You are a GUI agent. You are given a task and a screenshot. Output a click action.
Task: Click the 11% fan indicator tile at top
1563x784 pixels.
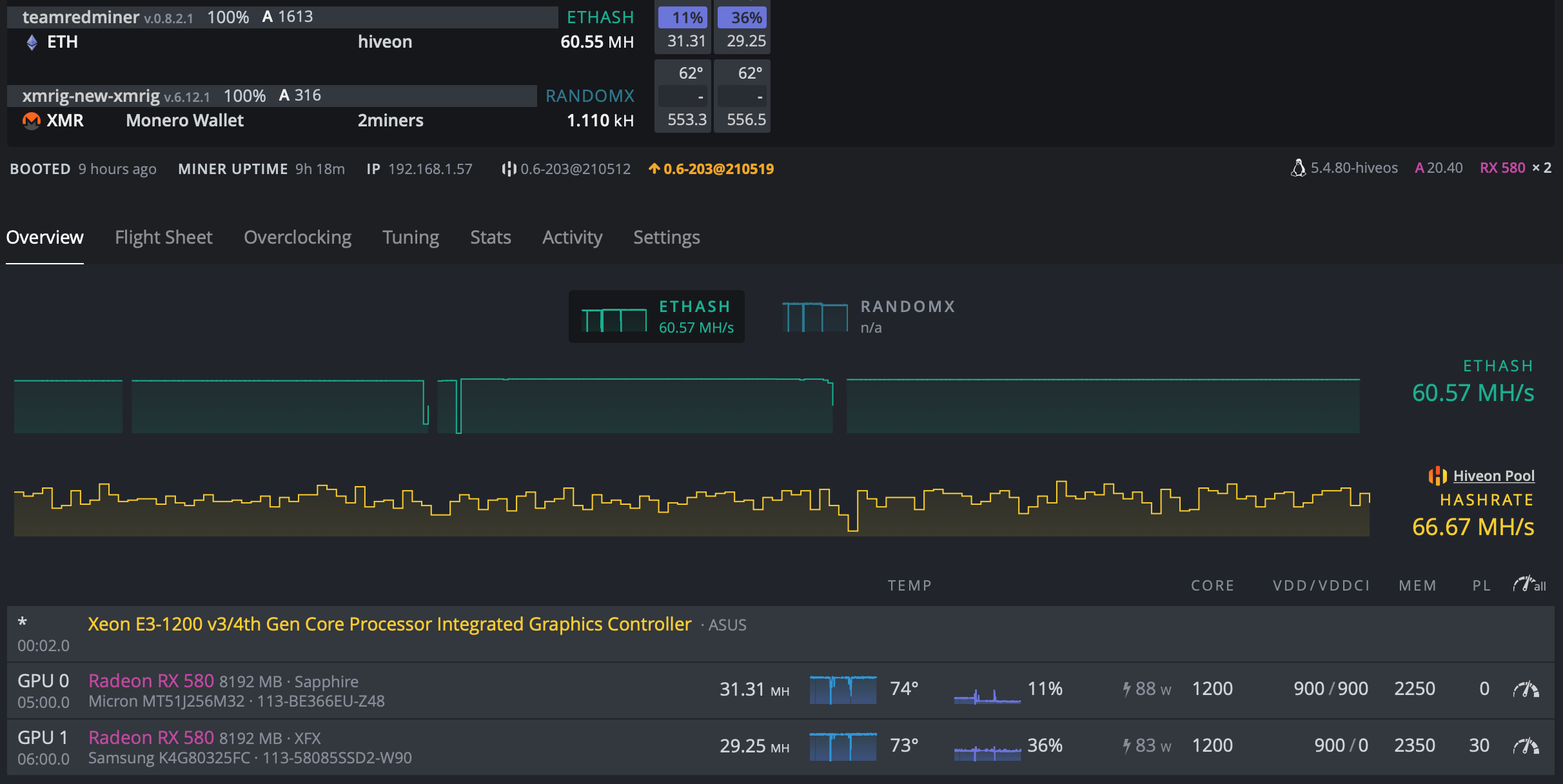tap(683, 18)
